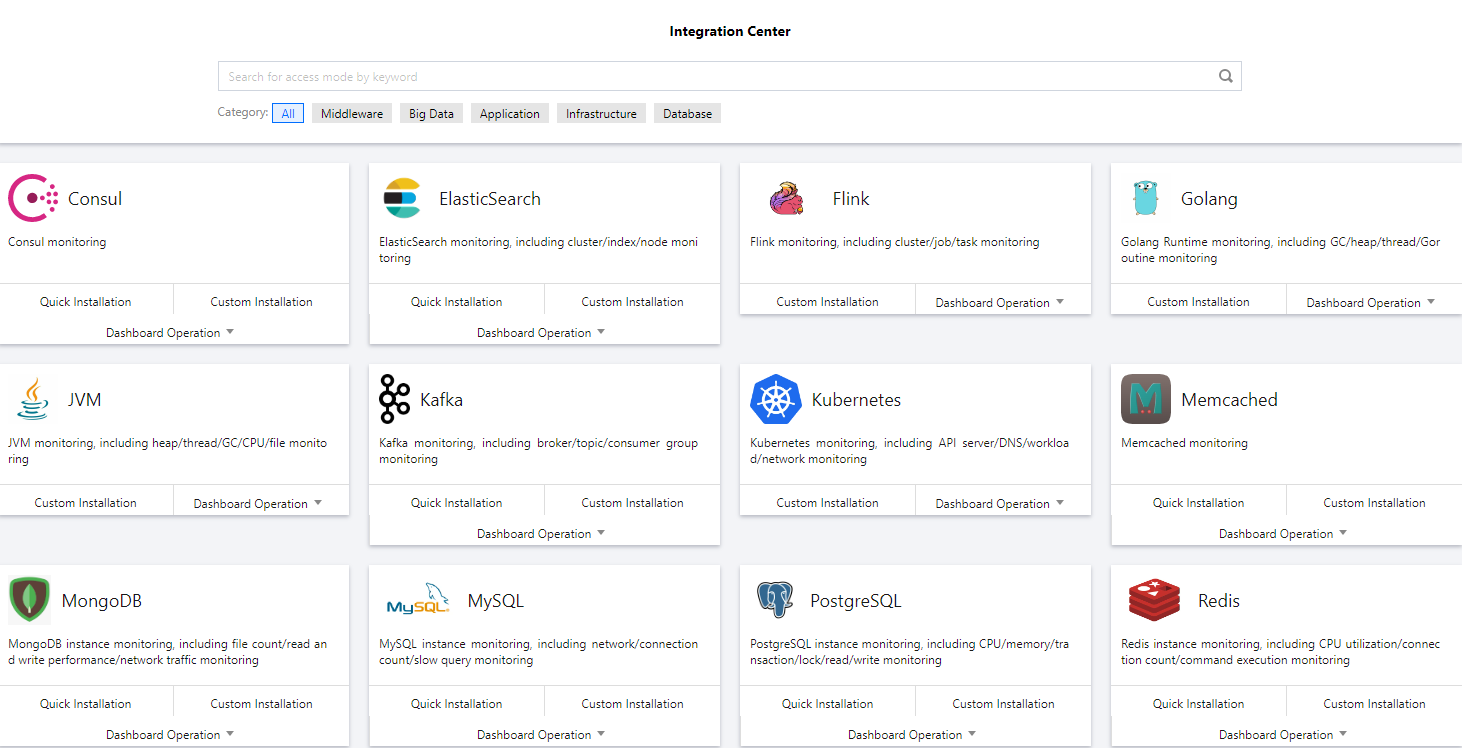1462x748 pixels.
Task: Filter by Application category
Action: pos(510,114)
